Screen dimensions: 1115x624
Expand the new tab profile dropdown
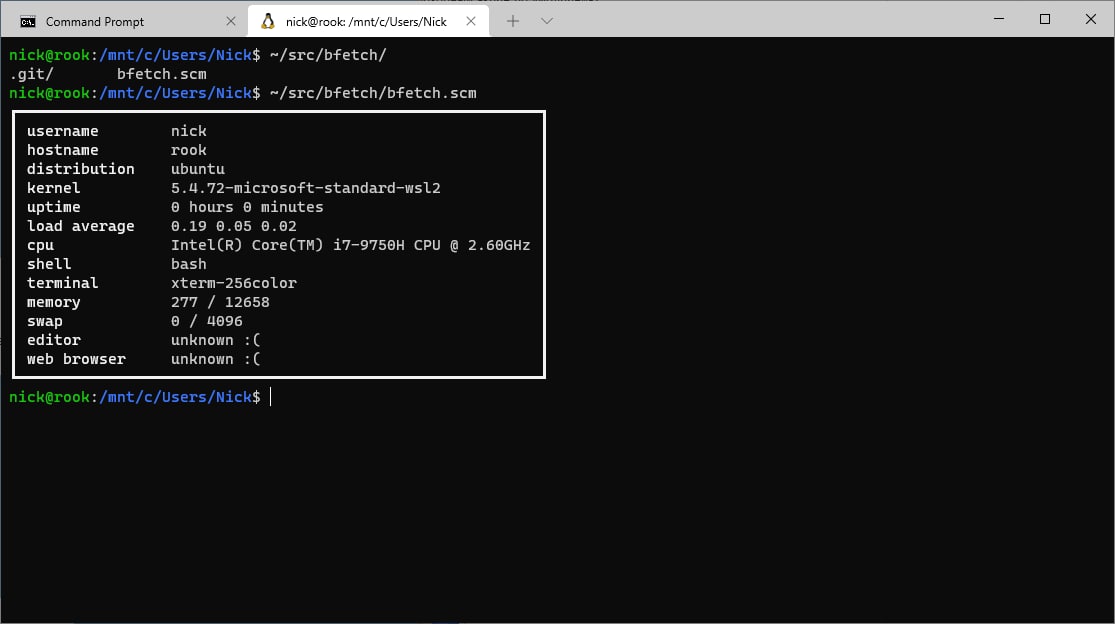tap(547, 21)
